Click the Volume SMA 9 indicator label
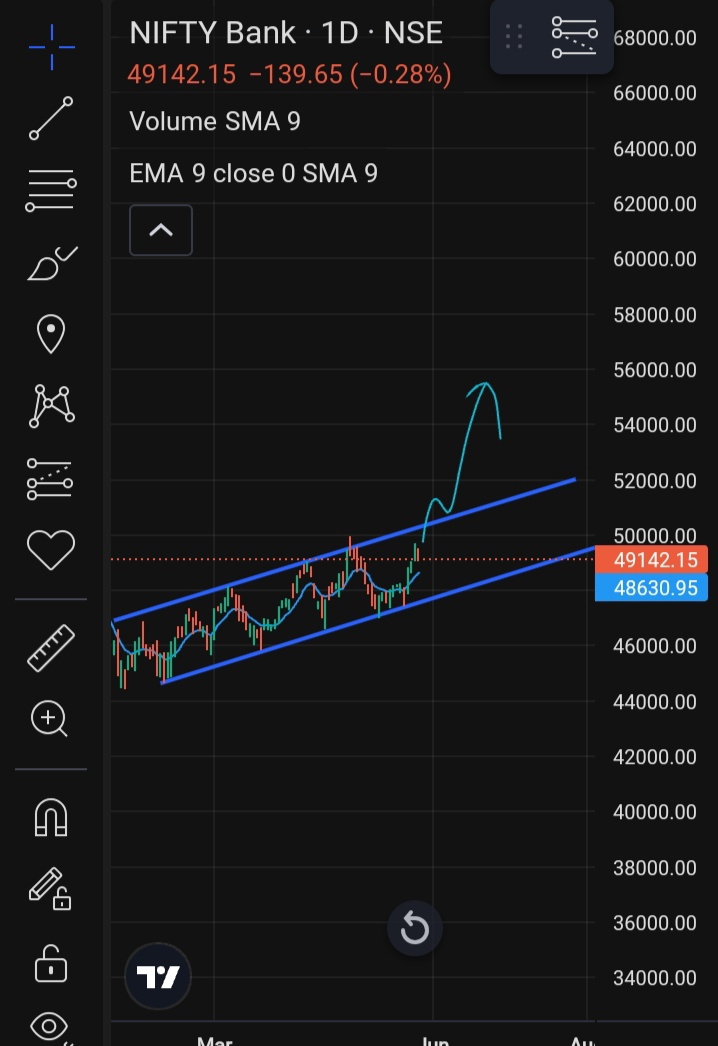718x1046 pixels. coord(215,122)
